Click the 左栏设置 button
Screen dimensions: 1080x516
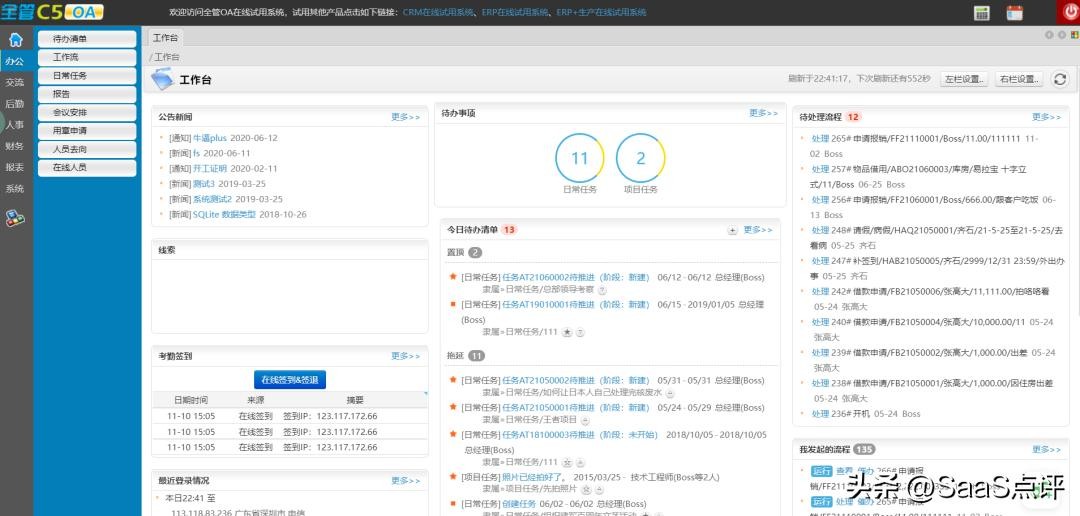point(964,79)
